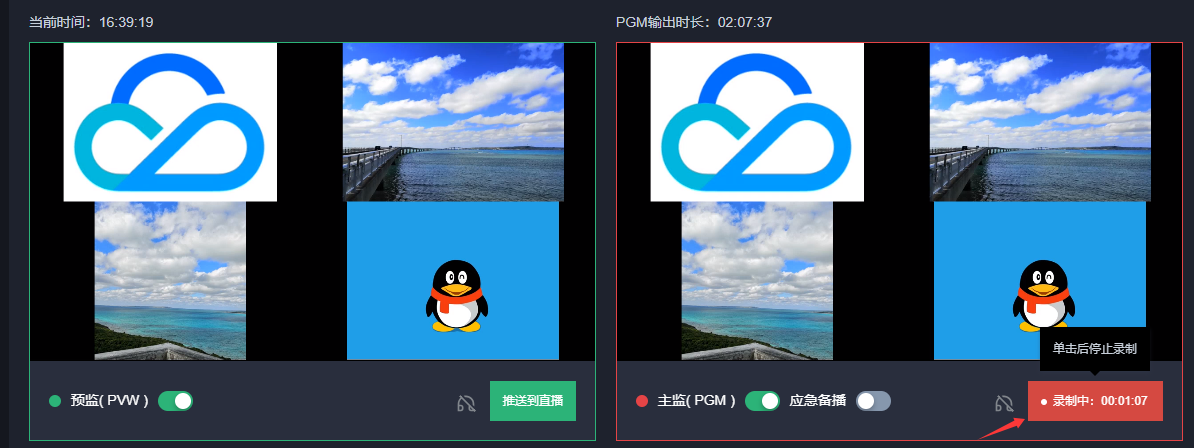Click the 预监( PVW ) label
1194x448 pixels.
click(x=110, y=401)
